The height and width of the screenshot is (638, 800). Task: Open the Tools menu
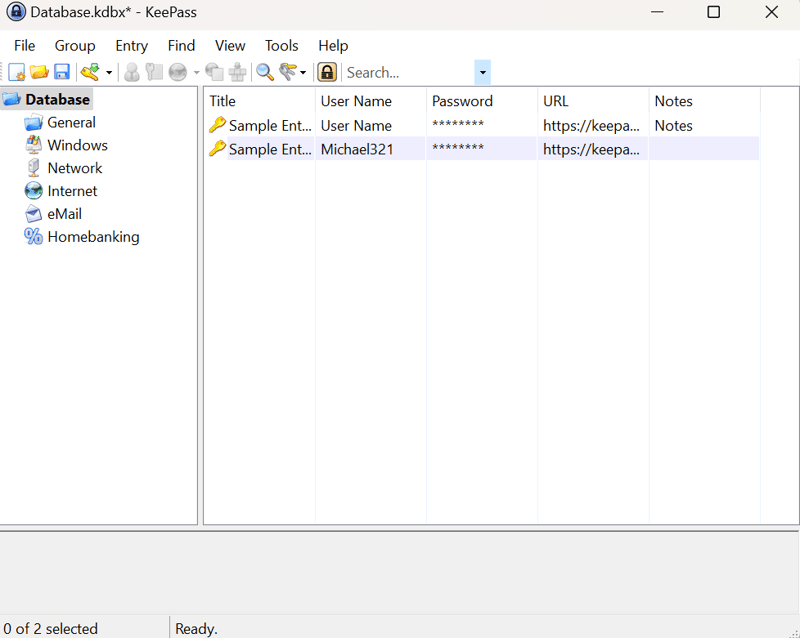pyautogui.click(x=282, y=45)
